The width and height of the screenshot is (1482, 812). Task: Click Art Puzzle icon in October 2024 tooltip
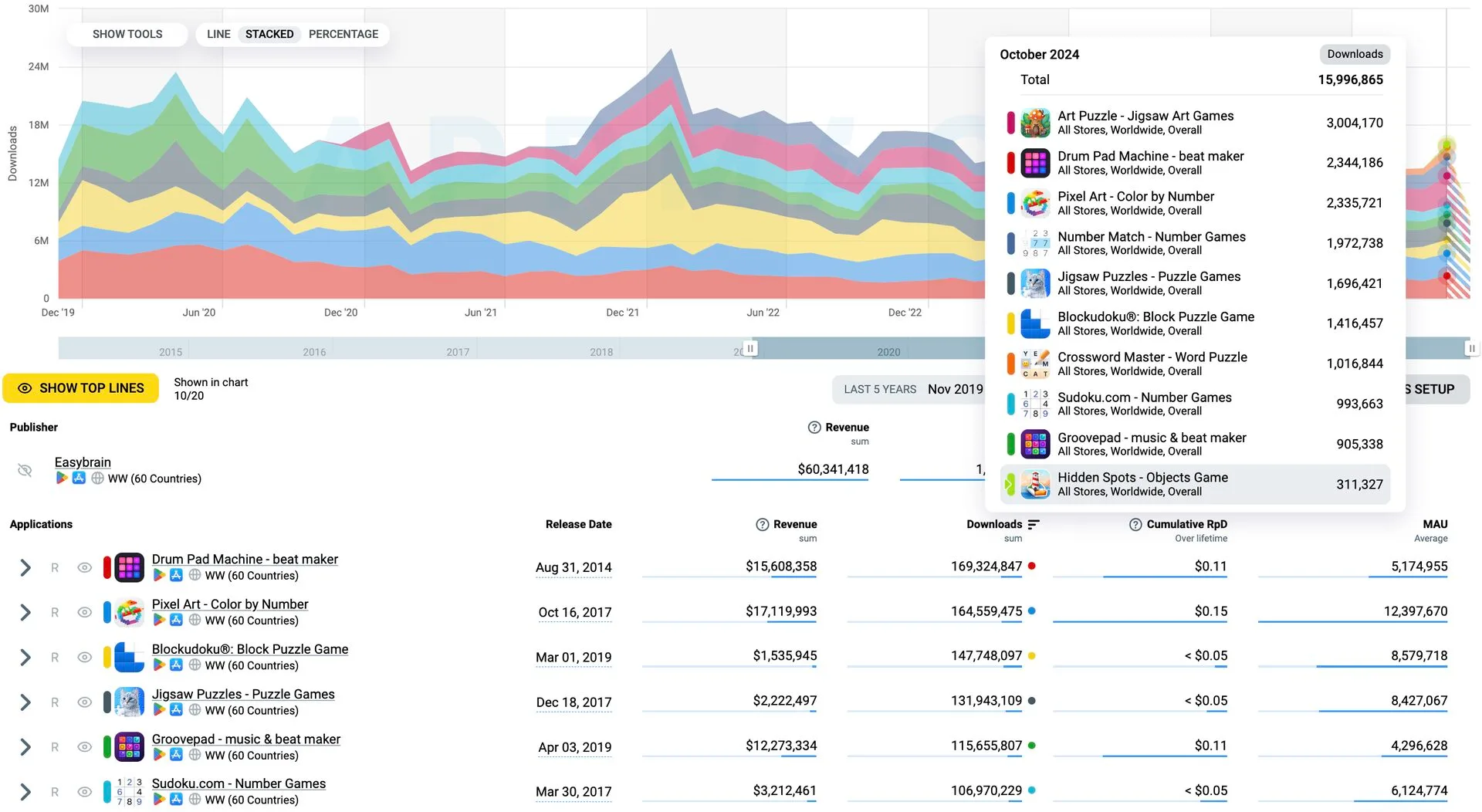point(1035,123)
